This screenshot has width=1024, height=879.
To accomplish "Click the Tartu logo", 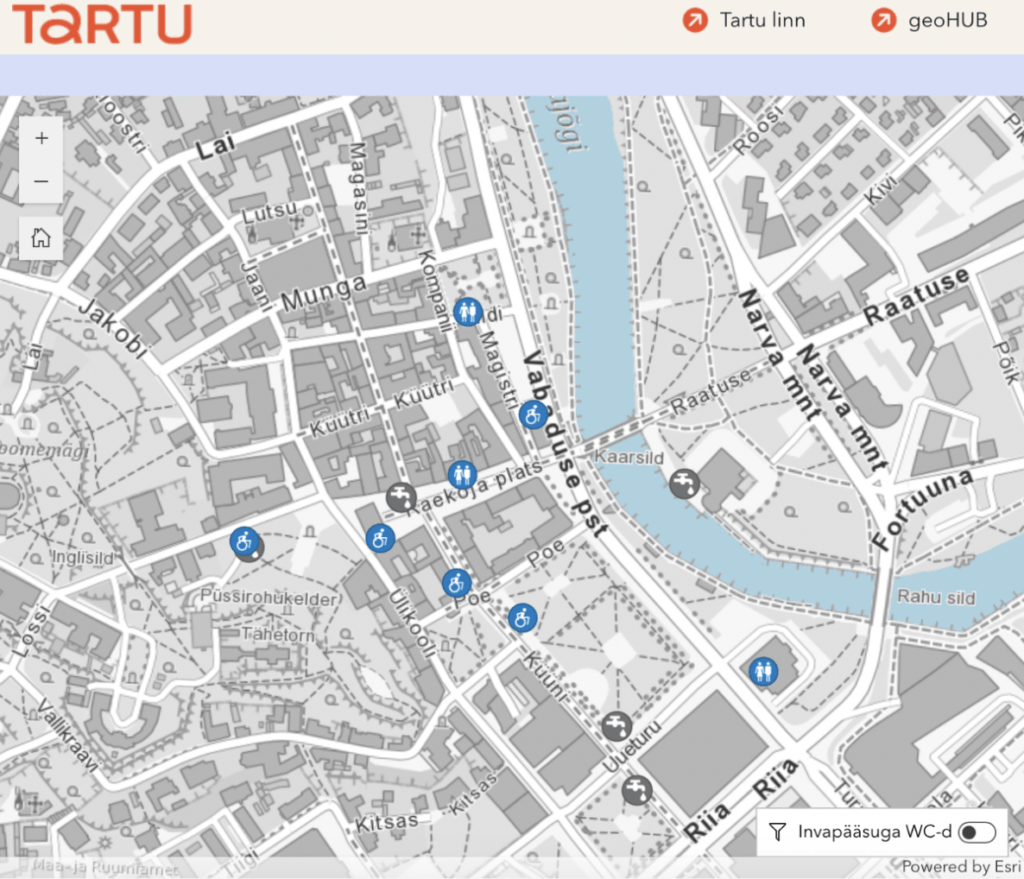I will pyautogui.click(x=102, y=23).
